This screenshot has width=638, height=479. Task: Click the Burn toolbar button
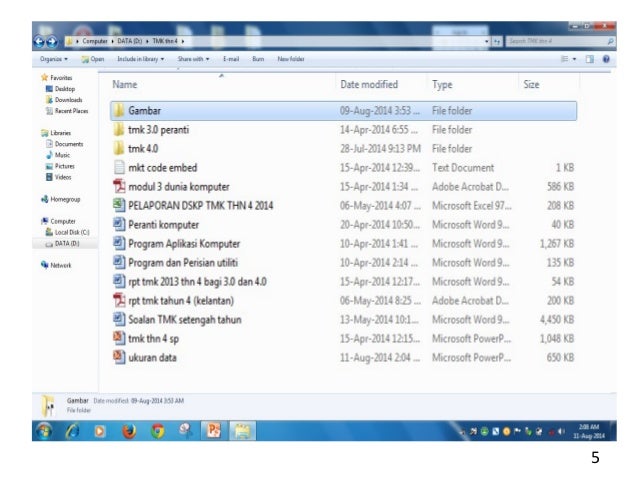(258, 58)
